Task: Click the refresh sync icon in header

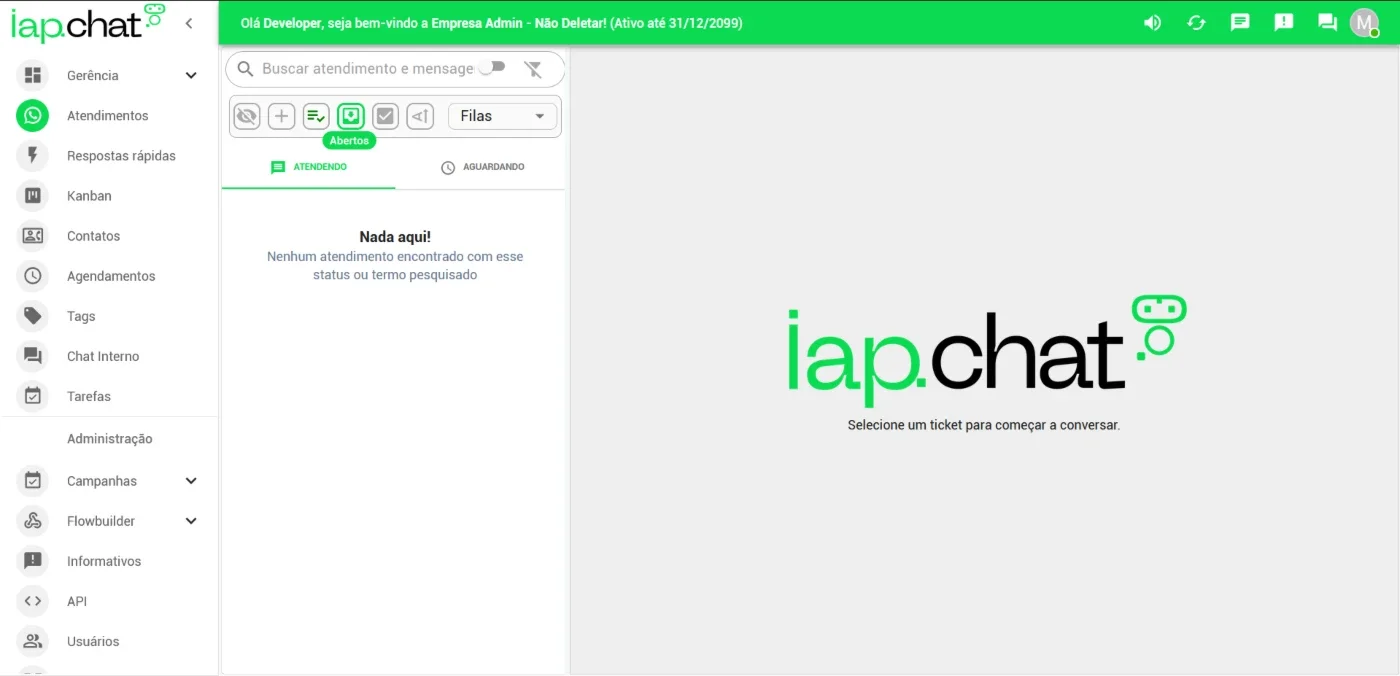Action: (1196, 22)
